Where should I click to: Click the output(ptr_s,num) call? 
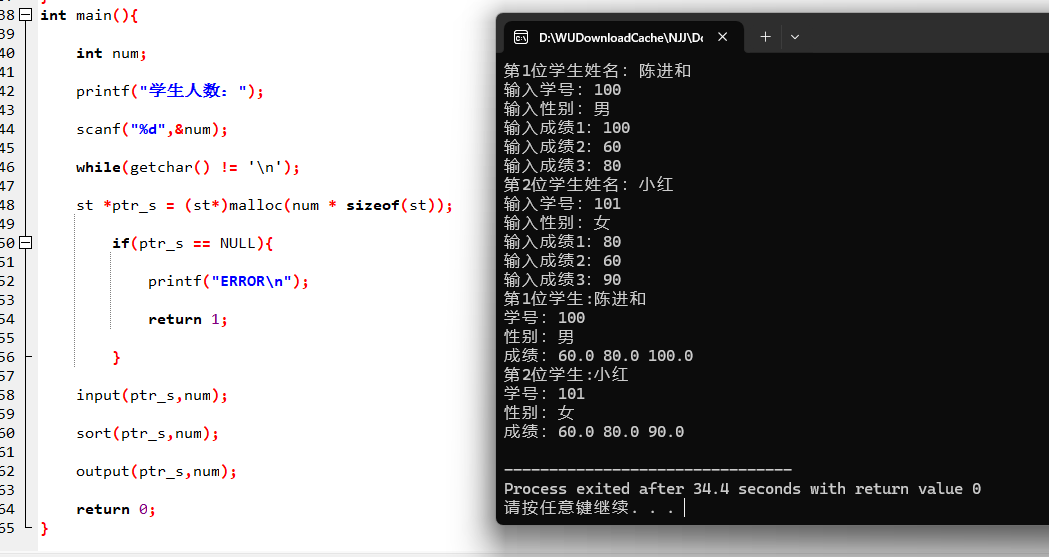pos(156,471)
